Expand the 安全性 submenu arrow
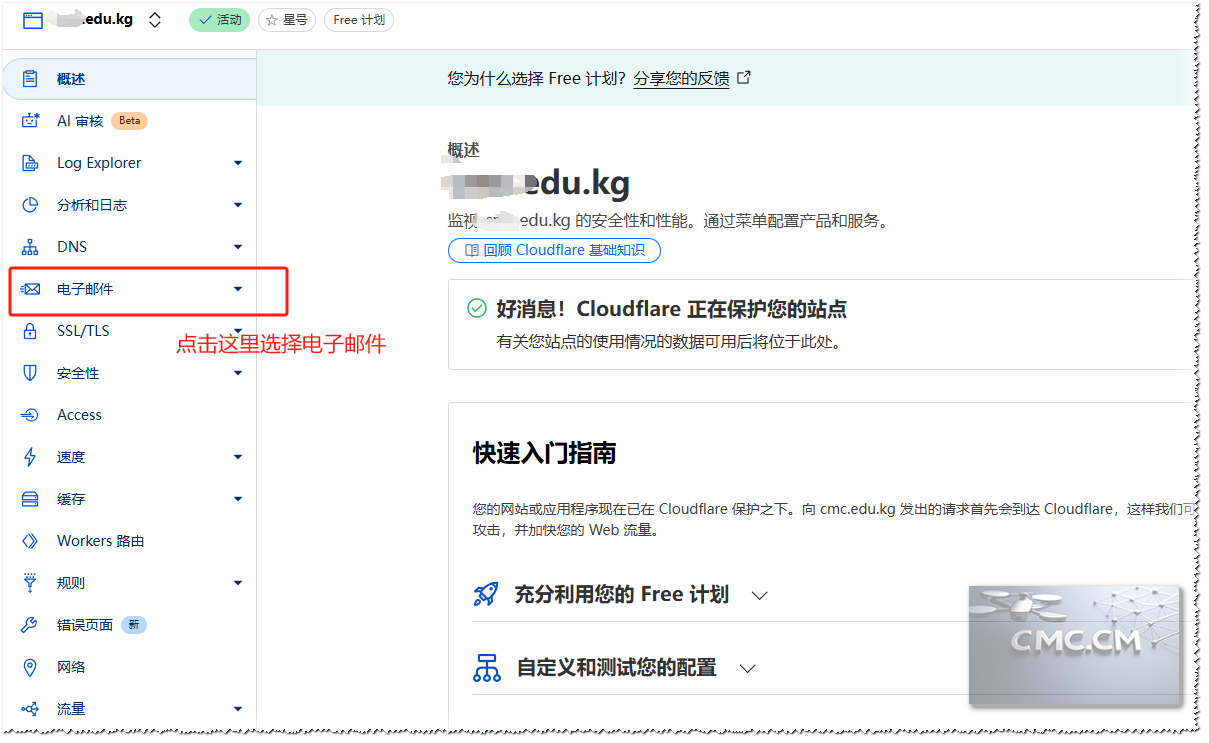Image resolution: width=1209 pixels, height=743 pixels. (x=238, y=373)
